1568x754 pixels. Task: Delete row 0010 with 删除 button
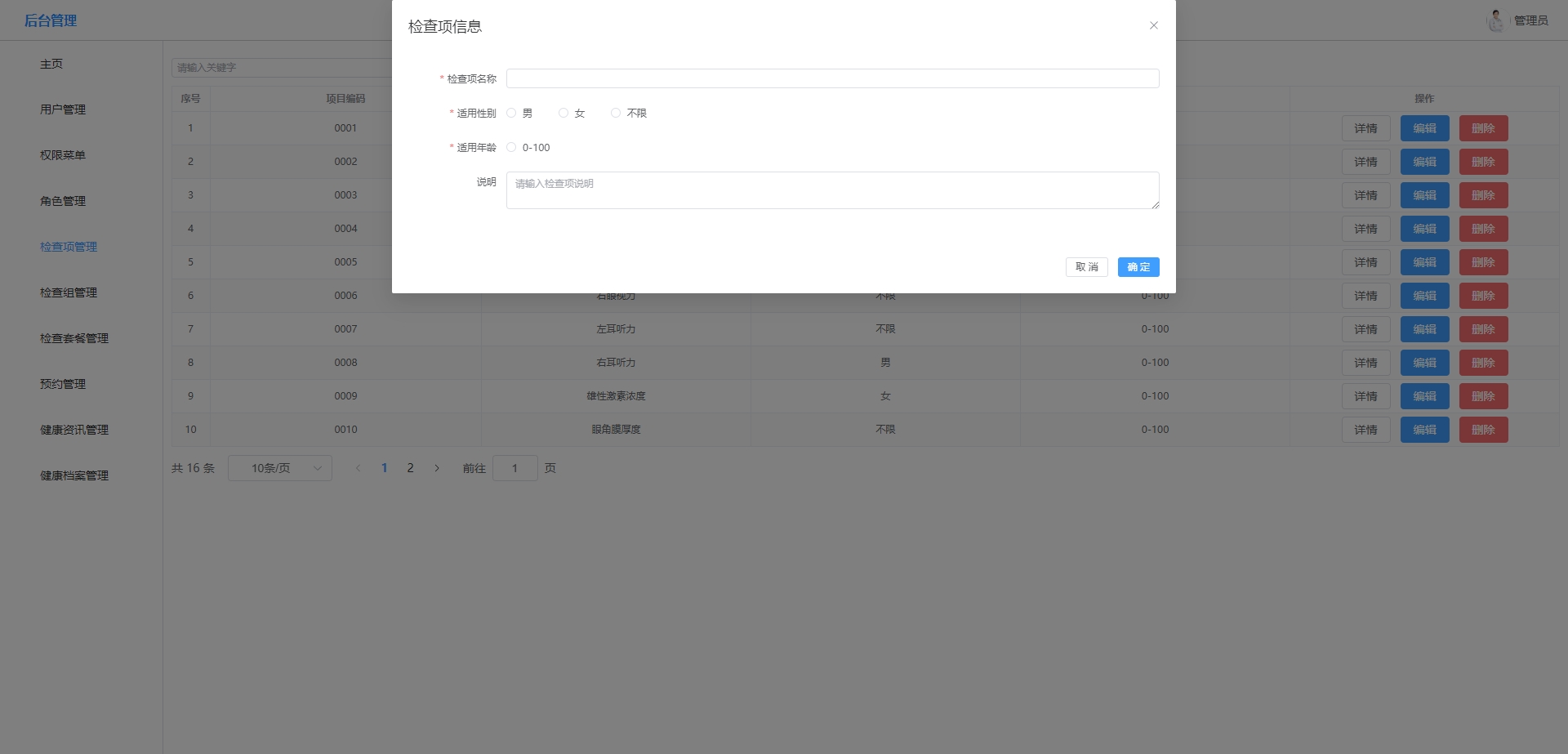[x=1483, y=430]
